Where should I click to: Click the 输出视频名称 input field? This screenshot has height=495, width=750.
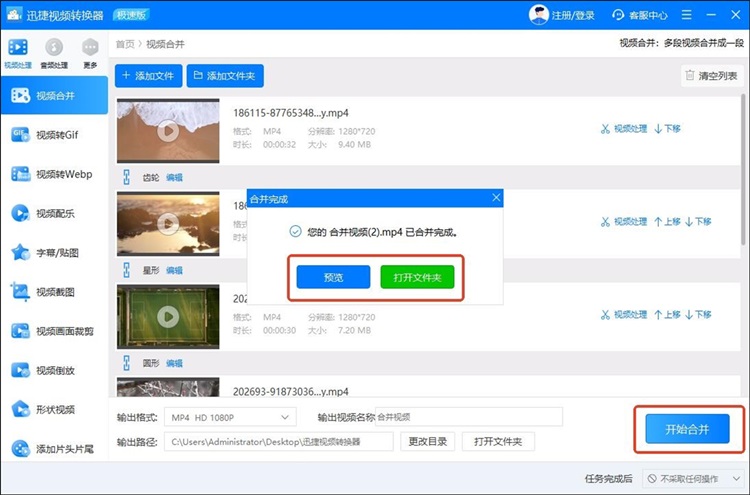469,417
